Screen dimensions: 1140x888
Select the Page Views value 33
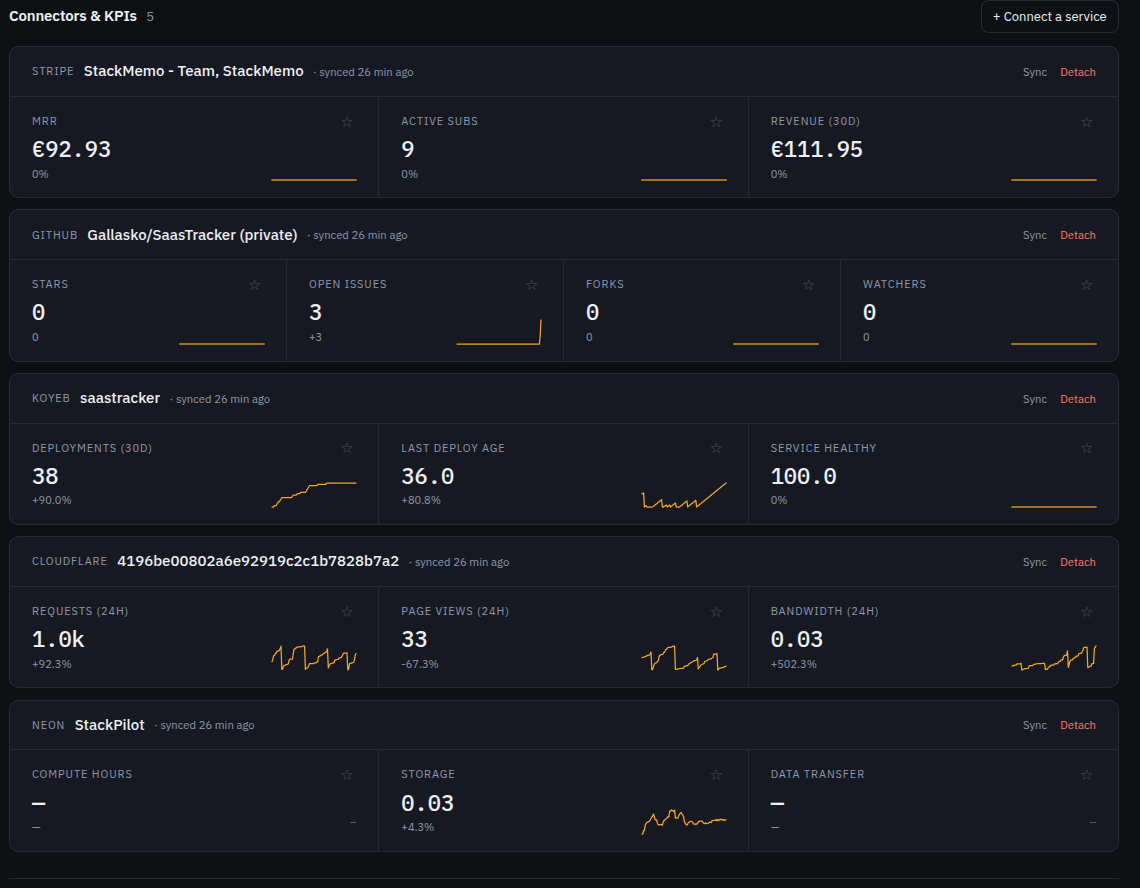[414, 639]
